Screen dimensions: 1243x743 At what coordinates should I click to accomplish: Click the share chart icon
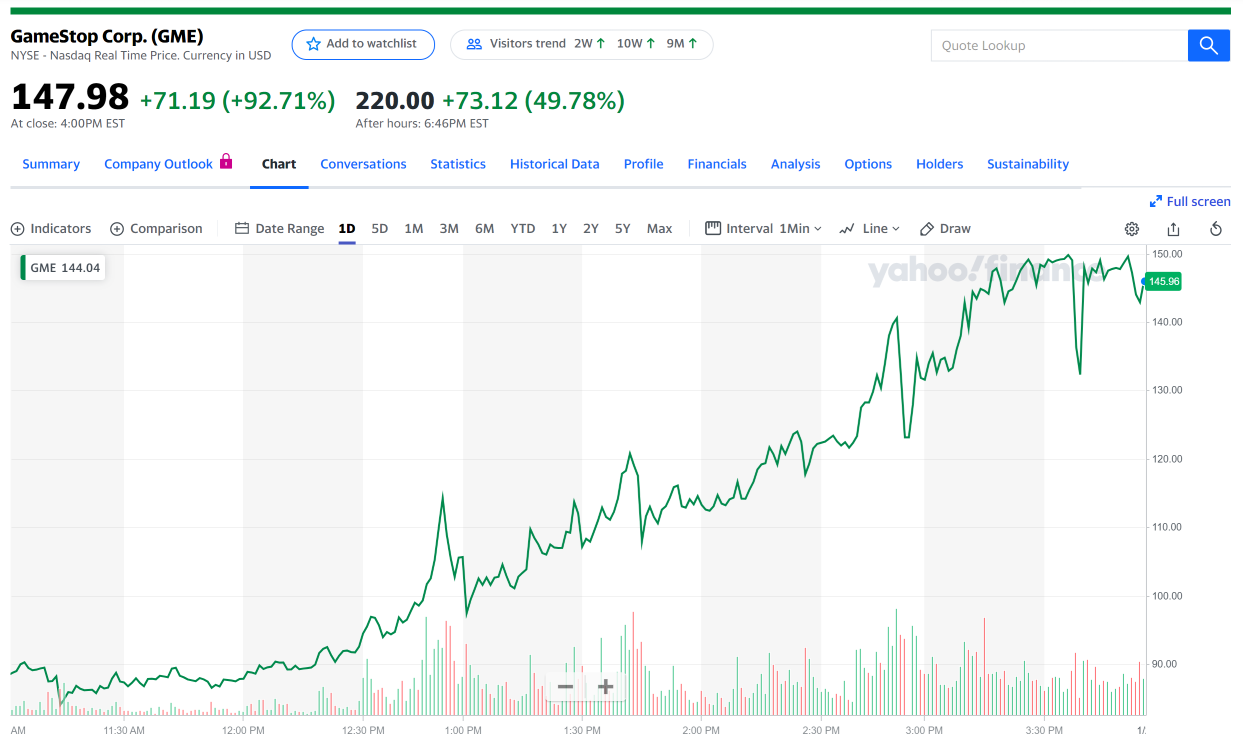coord(1173,229)
